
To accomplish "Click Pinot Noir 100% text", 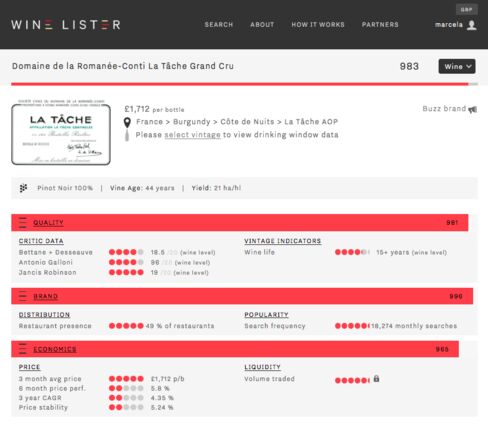I will tap(65, 188).
